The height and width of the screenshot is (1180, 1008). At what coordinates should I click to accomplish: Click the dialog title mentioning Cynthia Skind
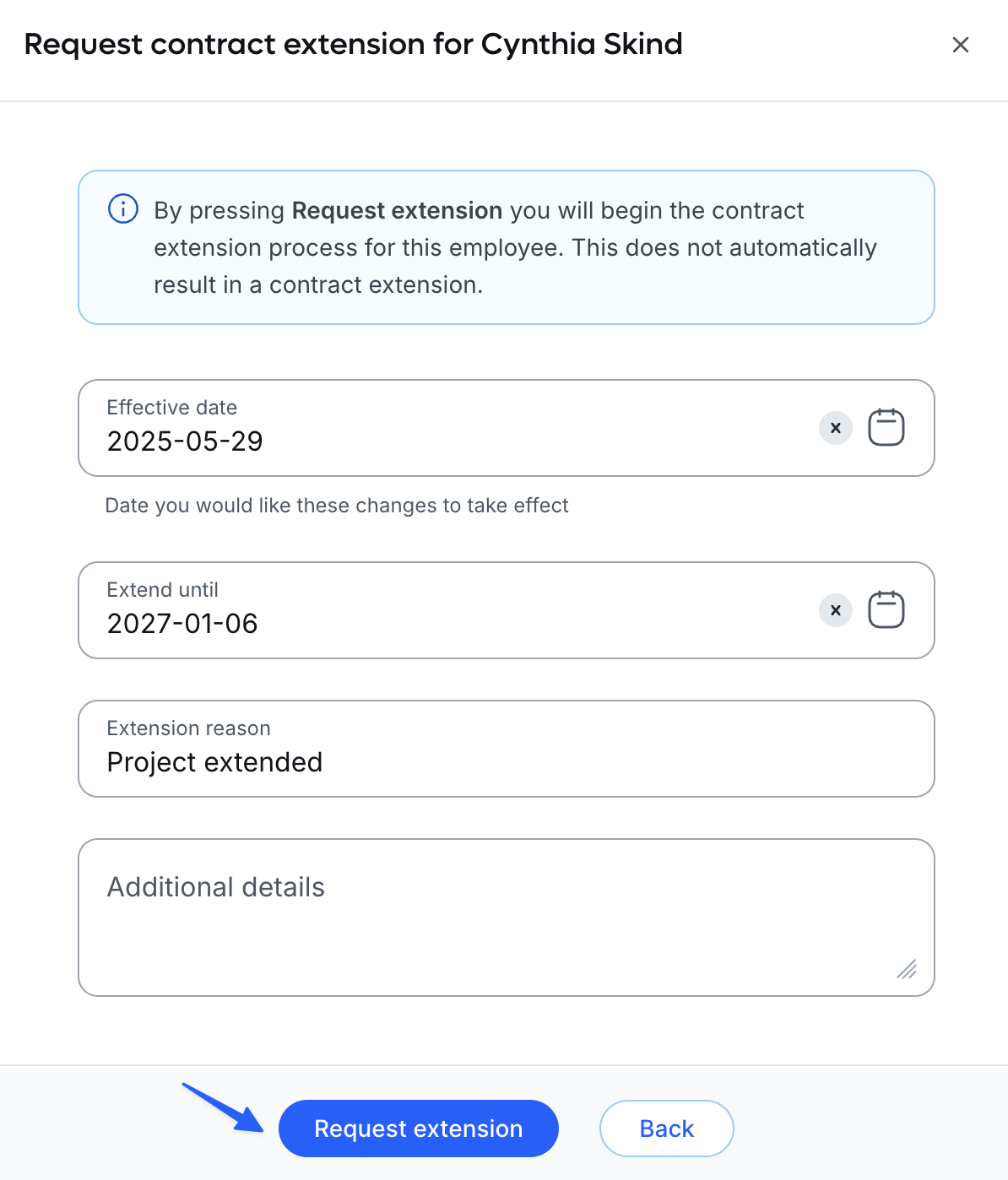353,44
